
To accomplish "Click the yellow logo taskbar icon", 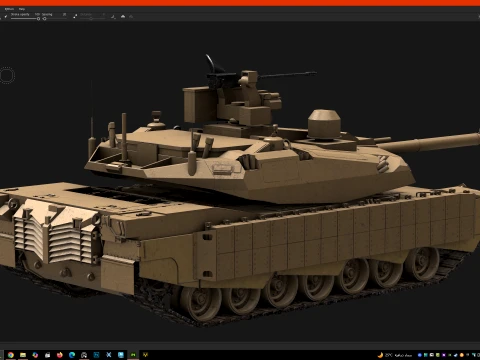I will click(x=145, y=355).
